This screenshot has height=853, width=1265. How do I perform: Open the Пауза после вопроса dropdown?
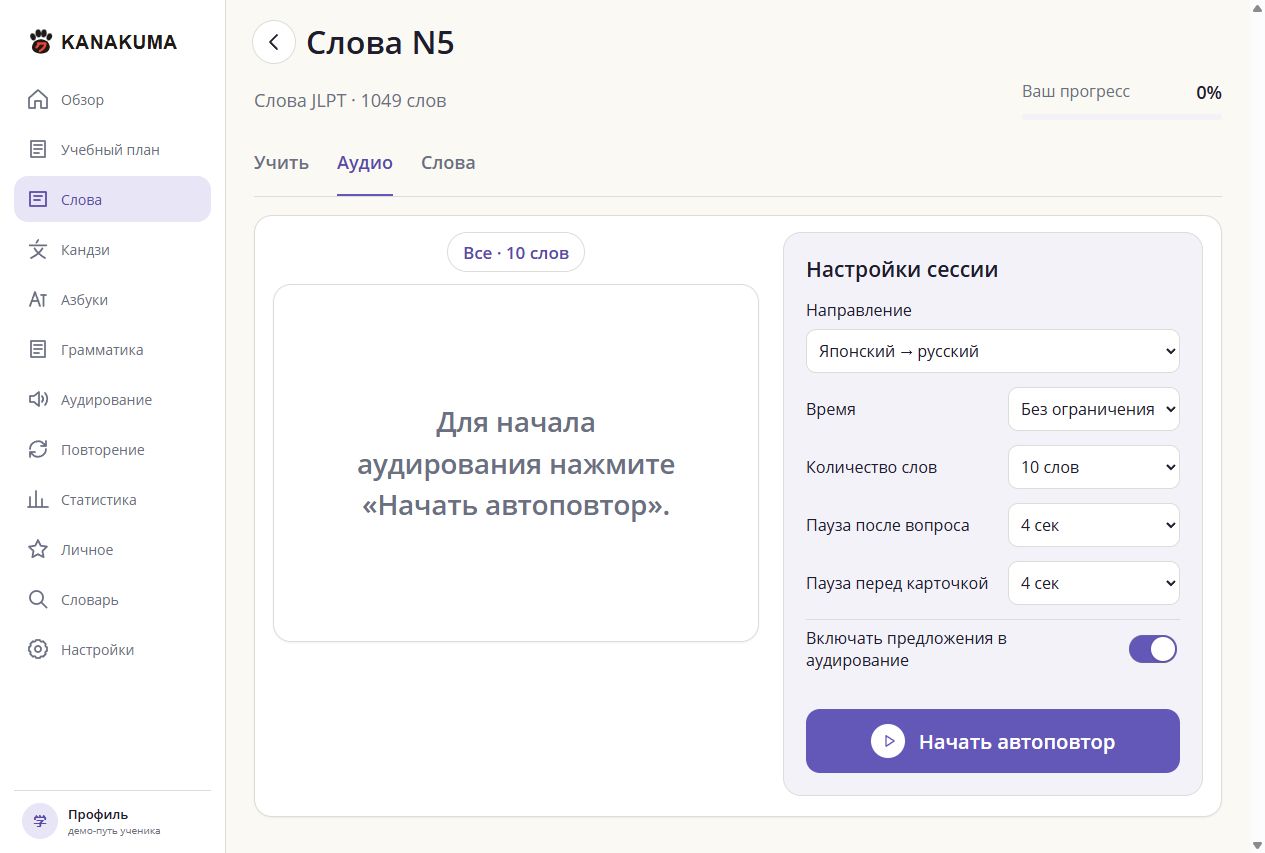(1094, 526)
